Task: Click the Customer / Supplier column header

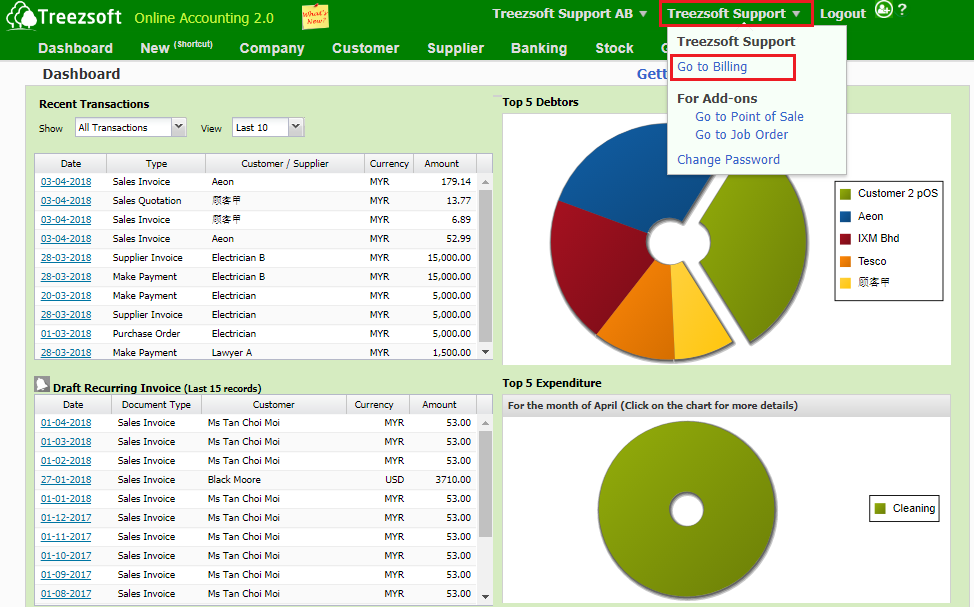Action: point(284,163)
